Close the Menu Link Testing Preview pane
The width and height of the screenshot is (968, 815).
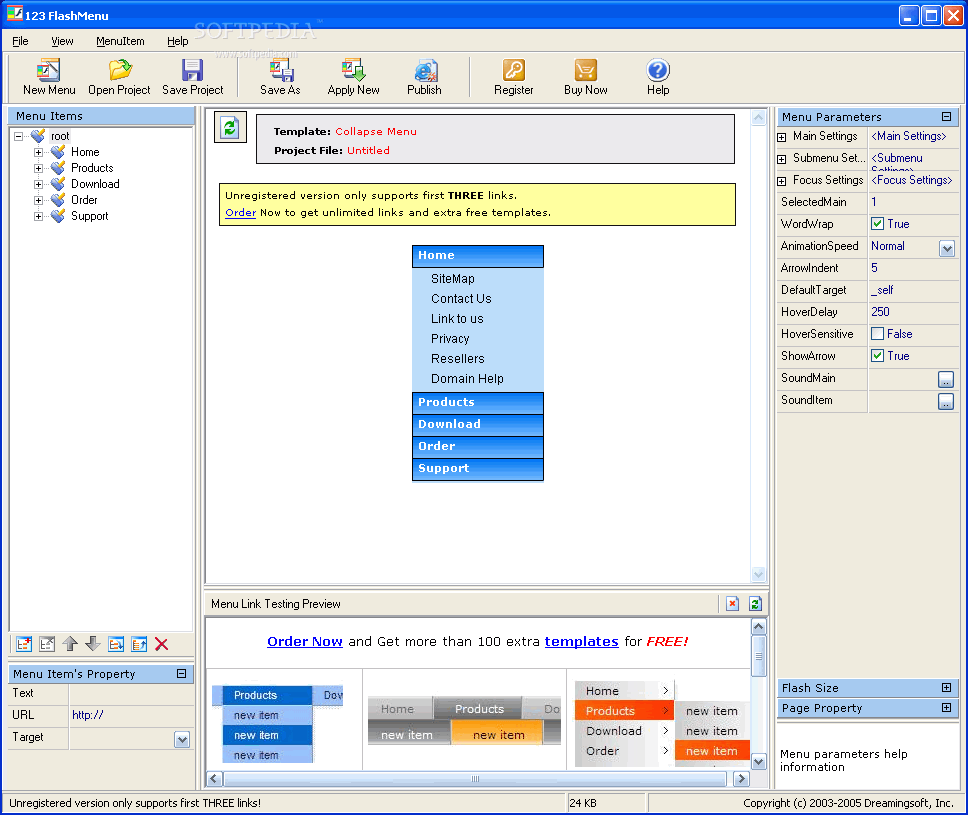pos(732,603)
